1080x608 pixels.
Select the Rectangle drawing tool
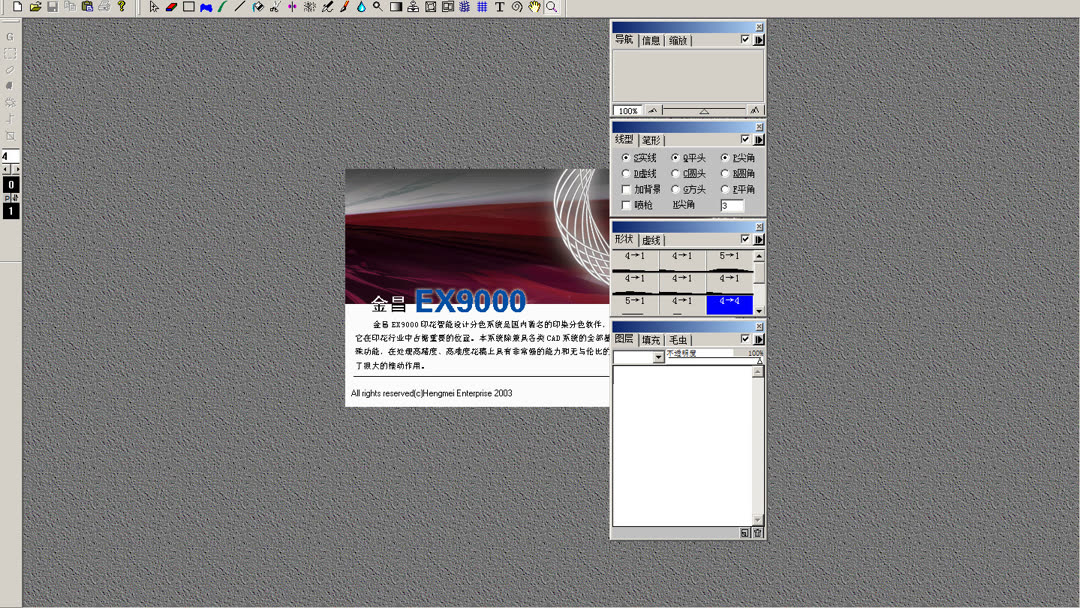coord(190,7)
